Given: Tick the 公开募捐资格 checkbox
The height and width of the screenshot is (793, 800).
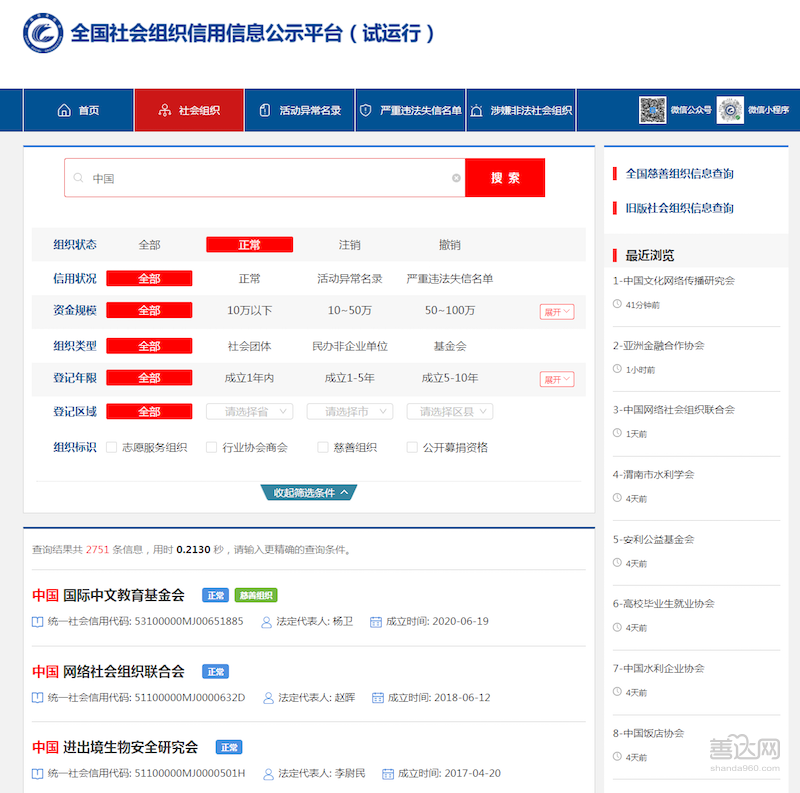Looking at the screenshot, I should (412, 448).
